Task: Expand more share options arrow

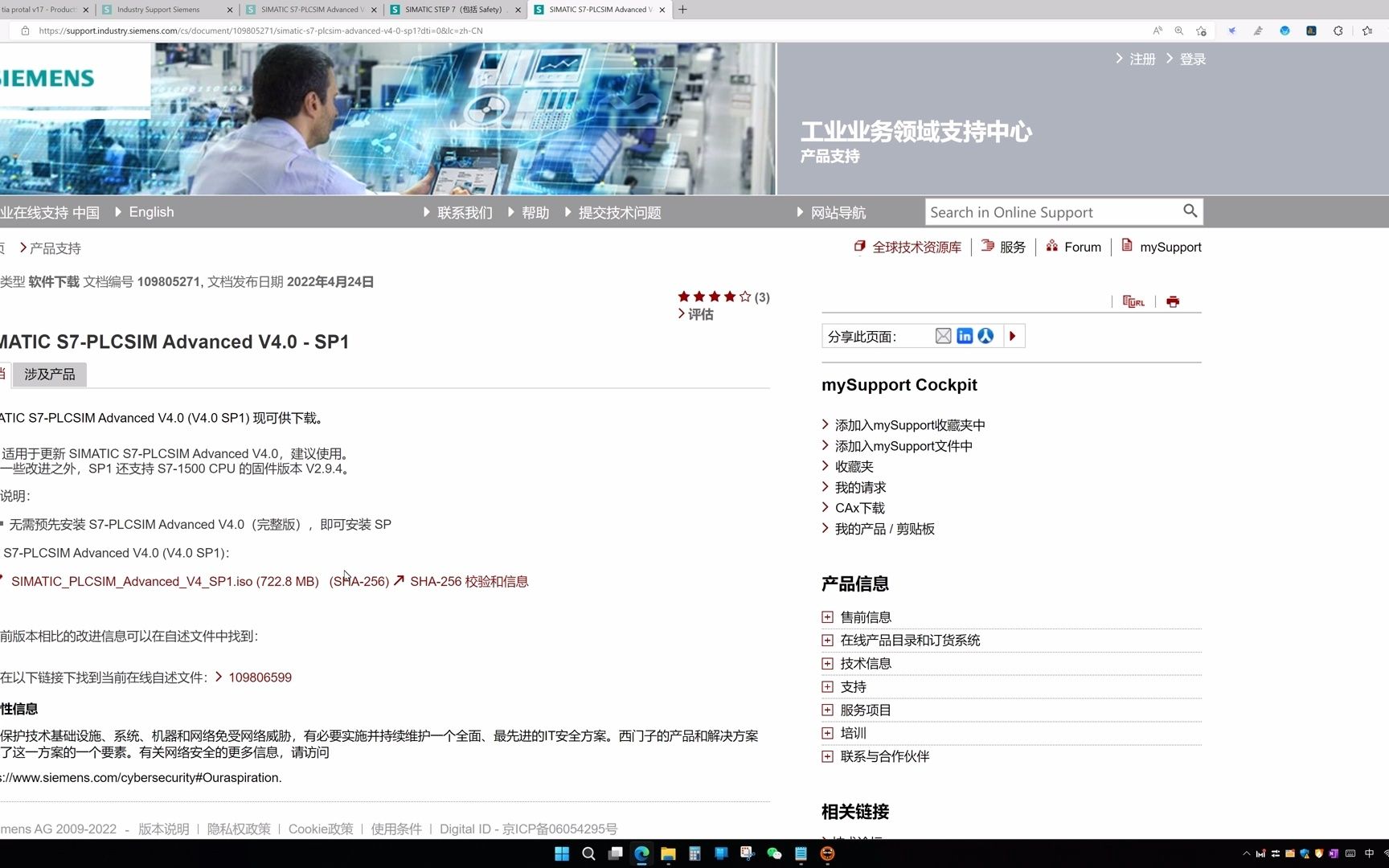Action: click(x=1013, y=336)
